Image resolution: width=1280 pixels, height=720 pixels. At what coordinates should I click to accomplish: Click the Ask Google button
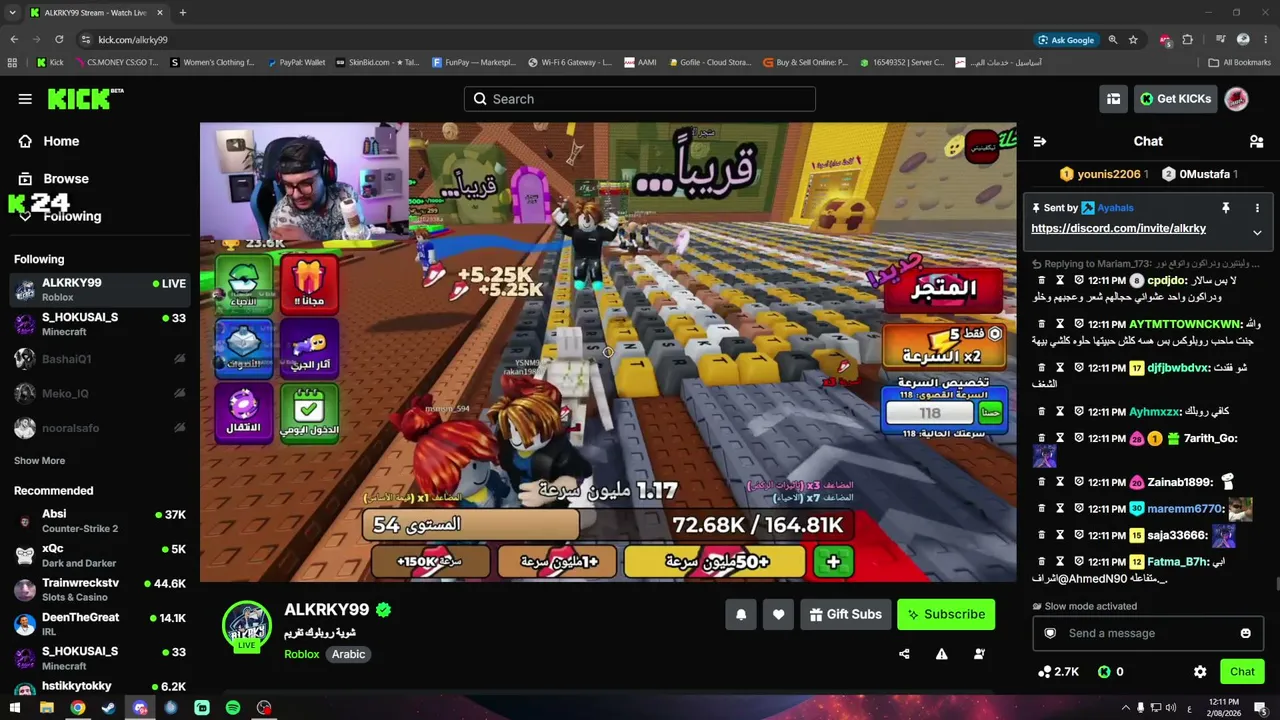coord(1066,40)
